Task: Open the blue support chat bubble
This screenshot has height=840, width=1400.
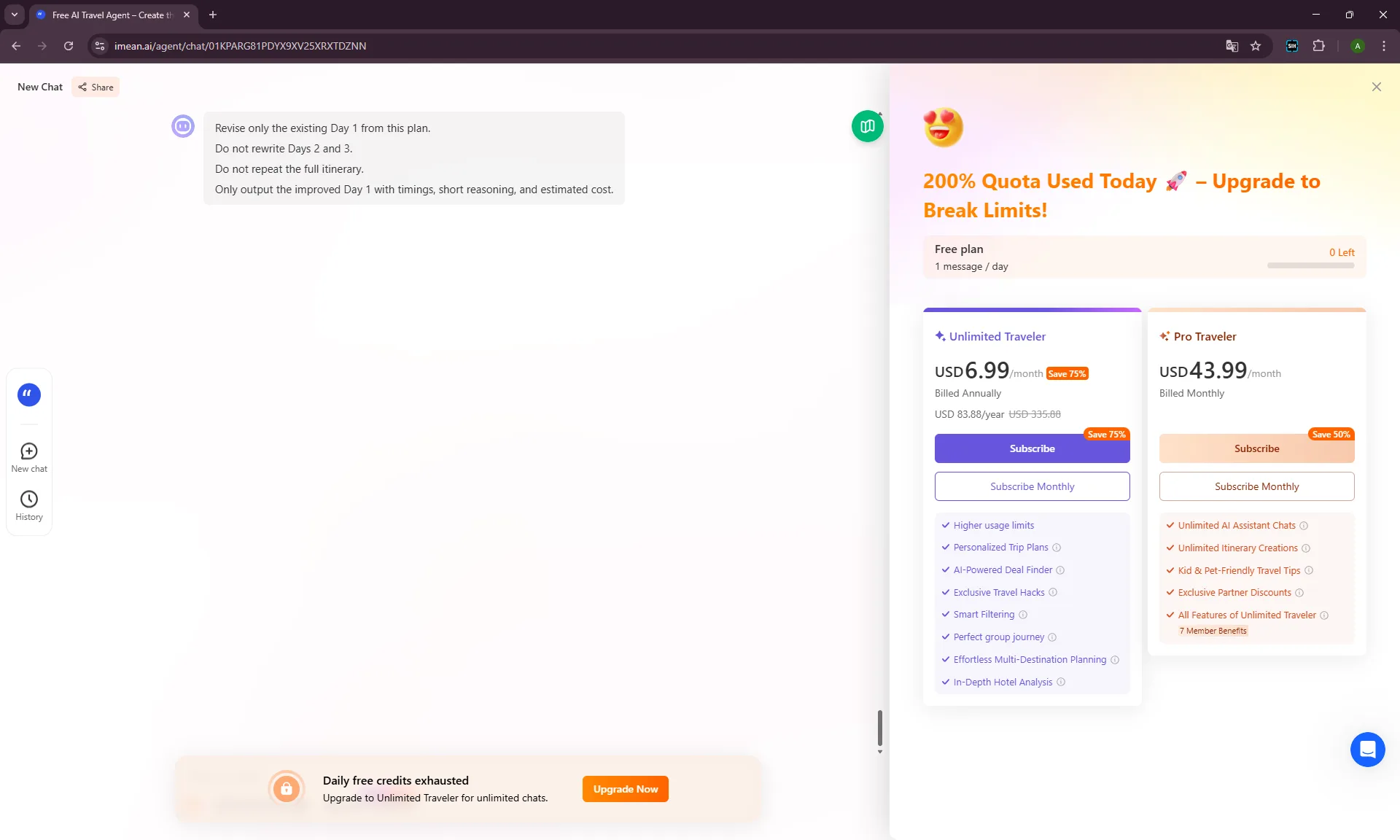Action: click(x=1367, y=750)
